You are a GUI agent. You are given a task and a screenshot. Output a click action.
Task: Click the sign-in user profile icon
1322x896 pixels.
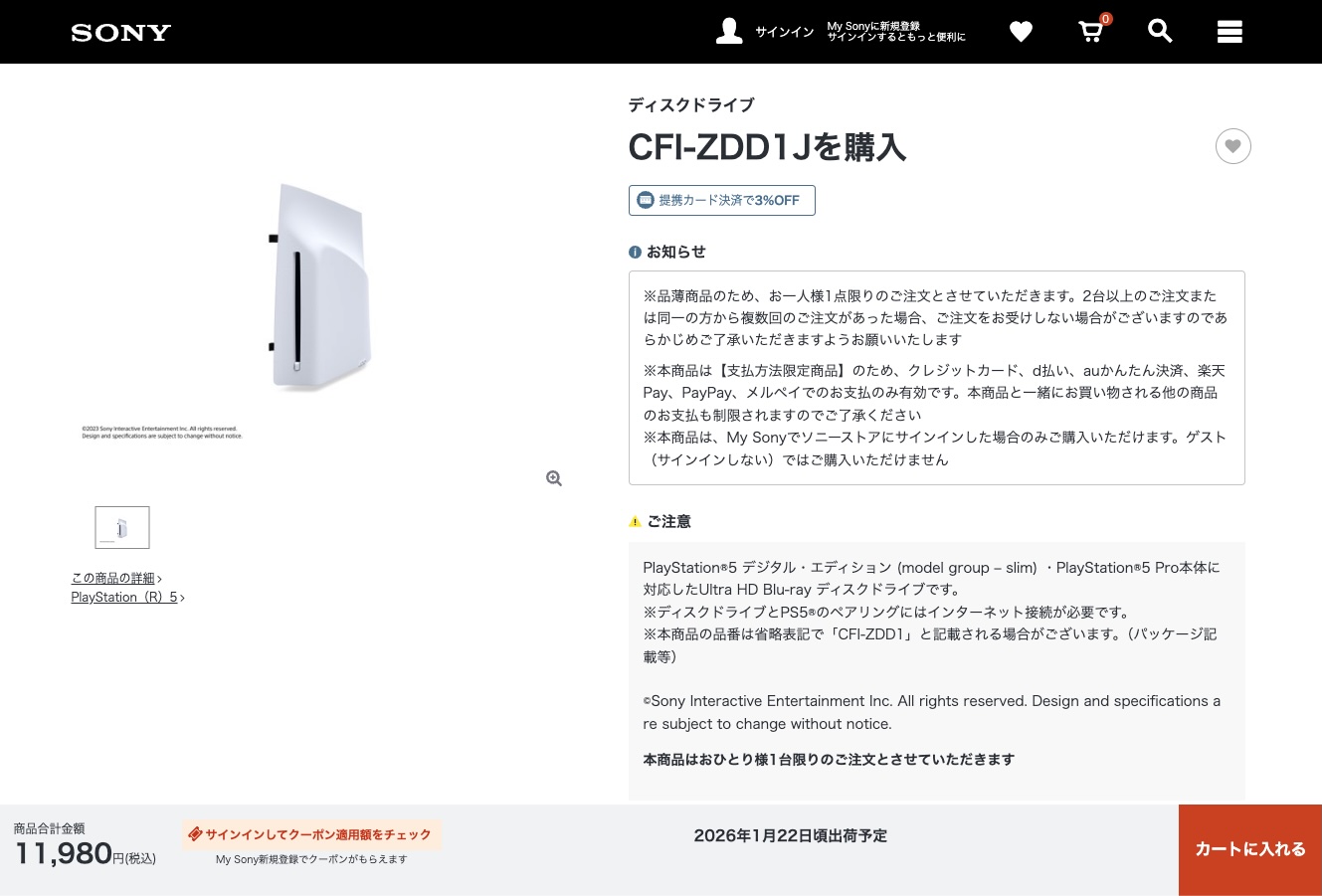click(729, 31)
